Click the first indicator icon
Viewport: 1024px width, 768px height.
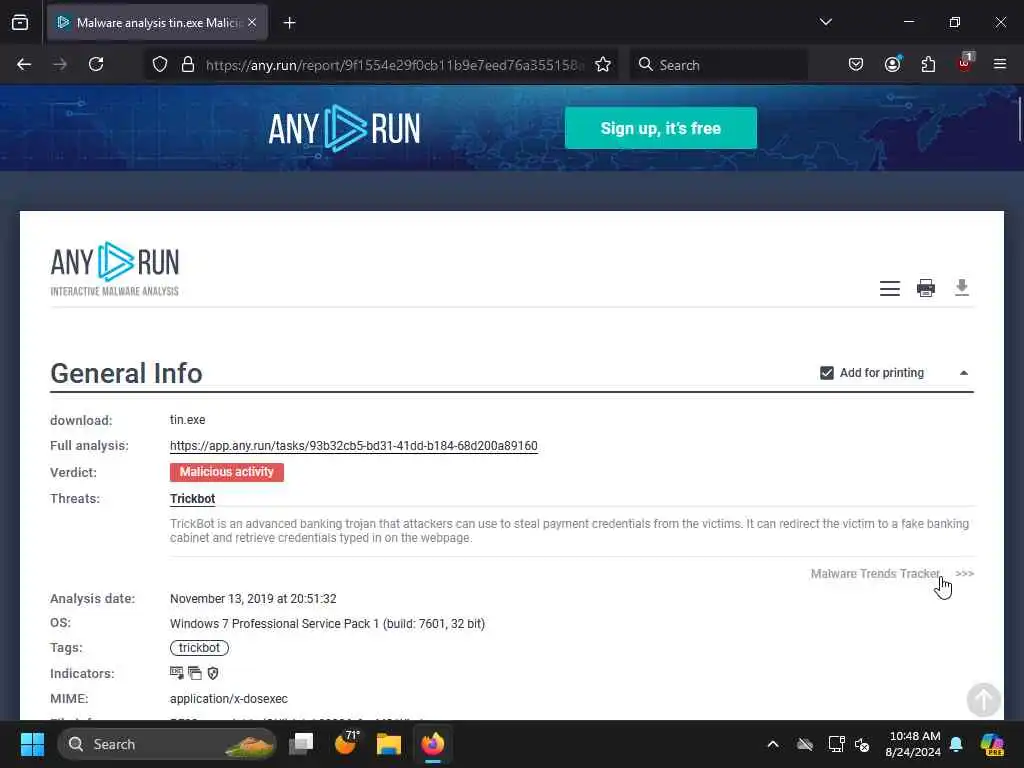(x=176, y=673)
